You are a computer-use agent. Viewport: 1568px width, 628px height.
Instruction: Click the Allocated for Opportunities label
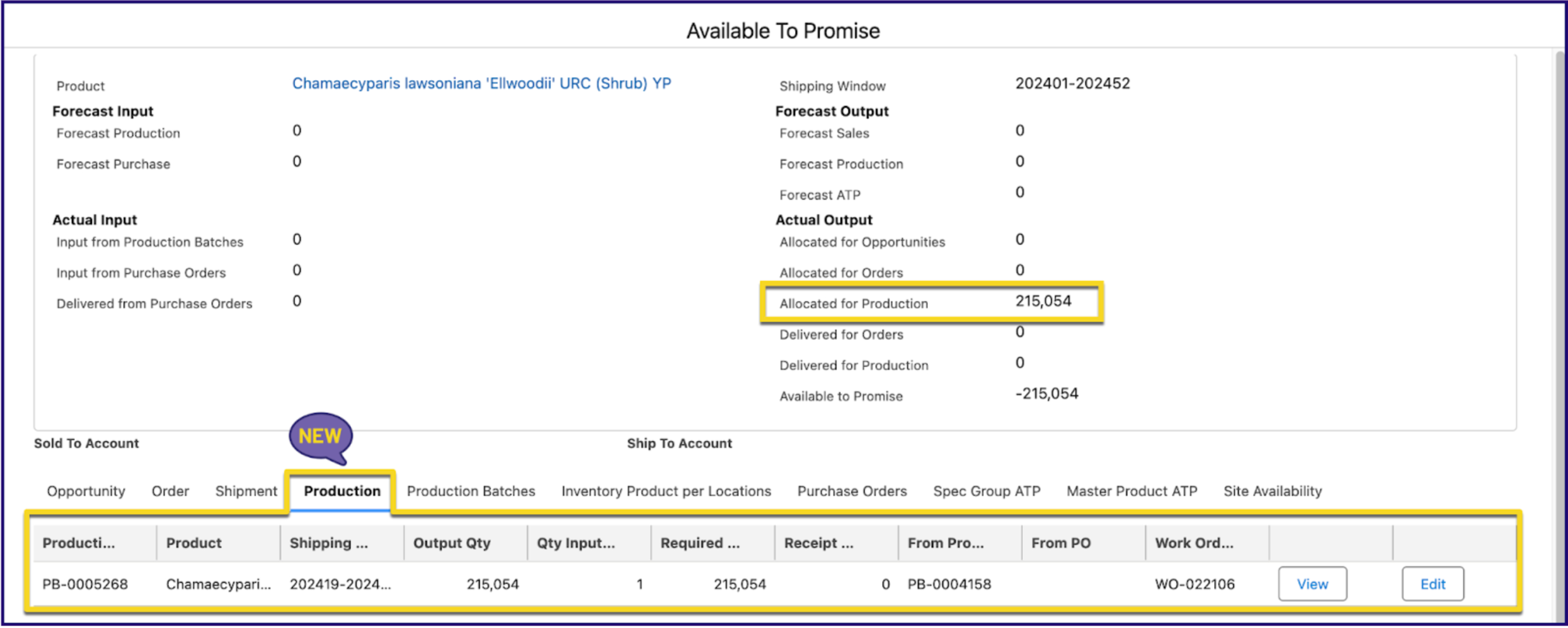coord(862,243)
